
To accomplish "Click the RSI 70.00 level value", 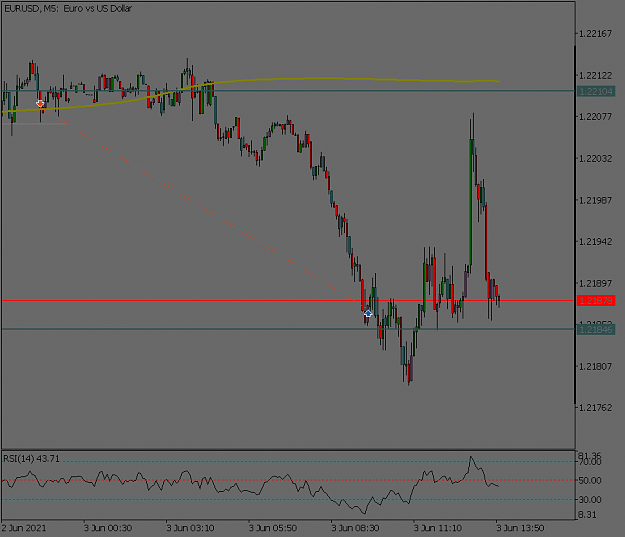I will tap(590, 462).
